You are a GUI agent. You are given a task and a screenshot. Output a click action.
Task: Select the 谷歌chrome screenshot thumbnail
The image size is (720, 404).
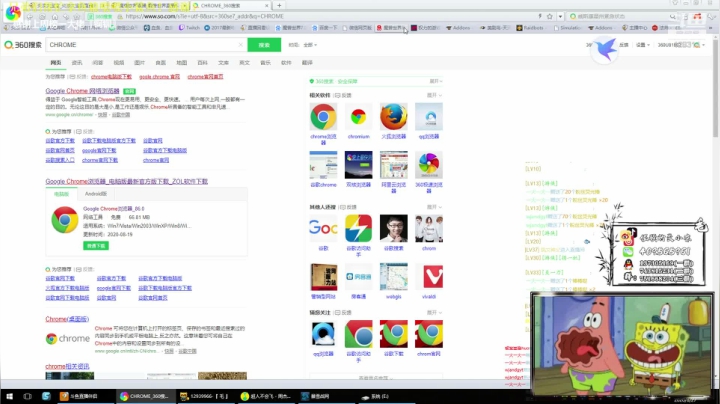click(323, 165)
